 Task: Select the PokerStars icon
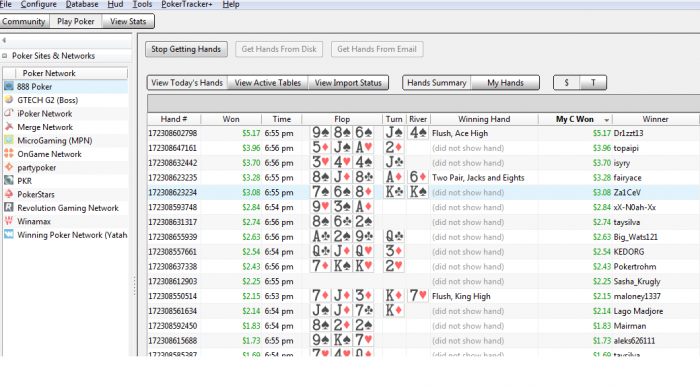(x=9, y=194)
